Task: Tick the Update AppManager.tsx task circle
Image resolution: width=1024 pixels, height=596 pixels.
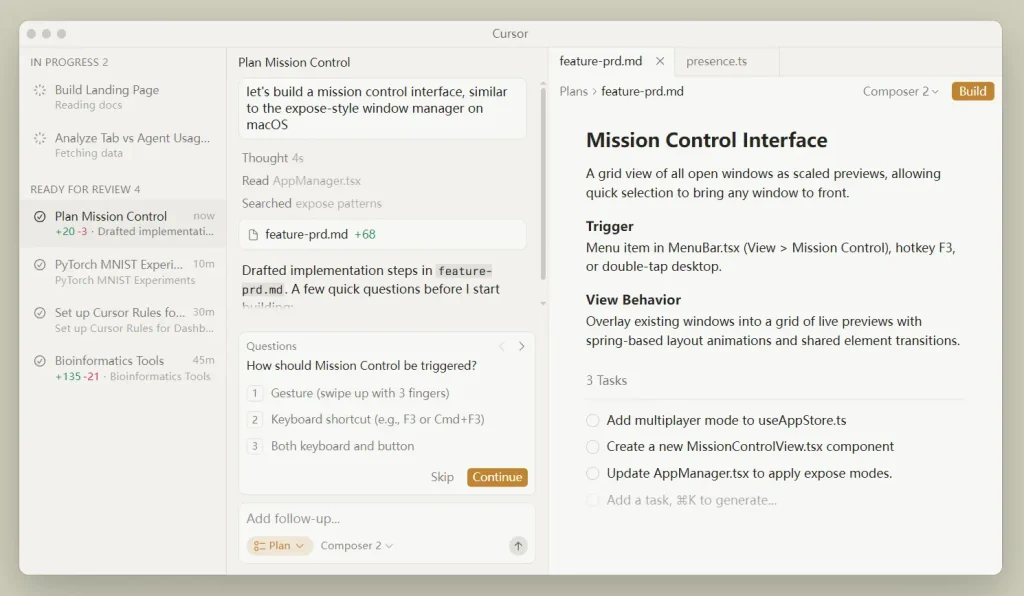Action: (x=593, y=473)
